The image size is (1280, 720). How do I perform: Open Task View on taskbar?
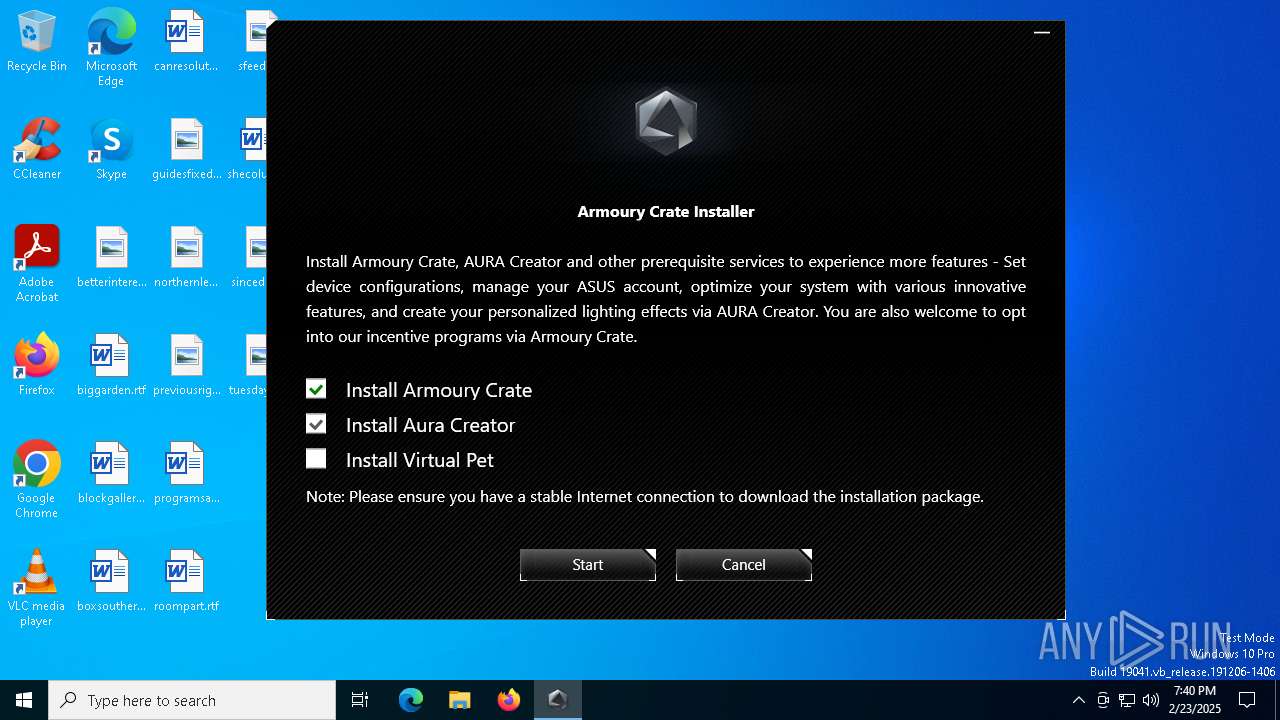pyautogui.click(x=360, y=700)
